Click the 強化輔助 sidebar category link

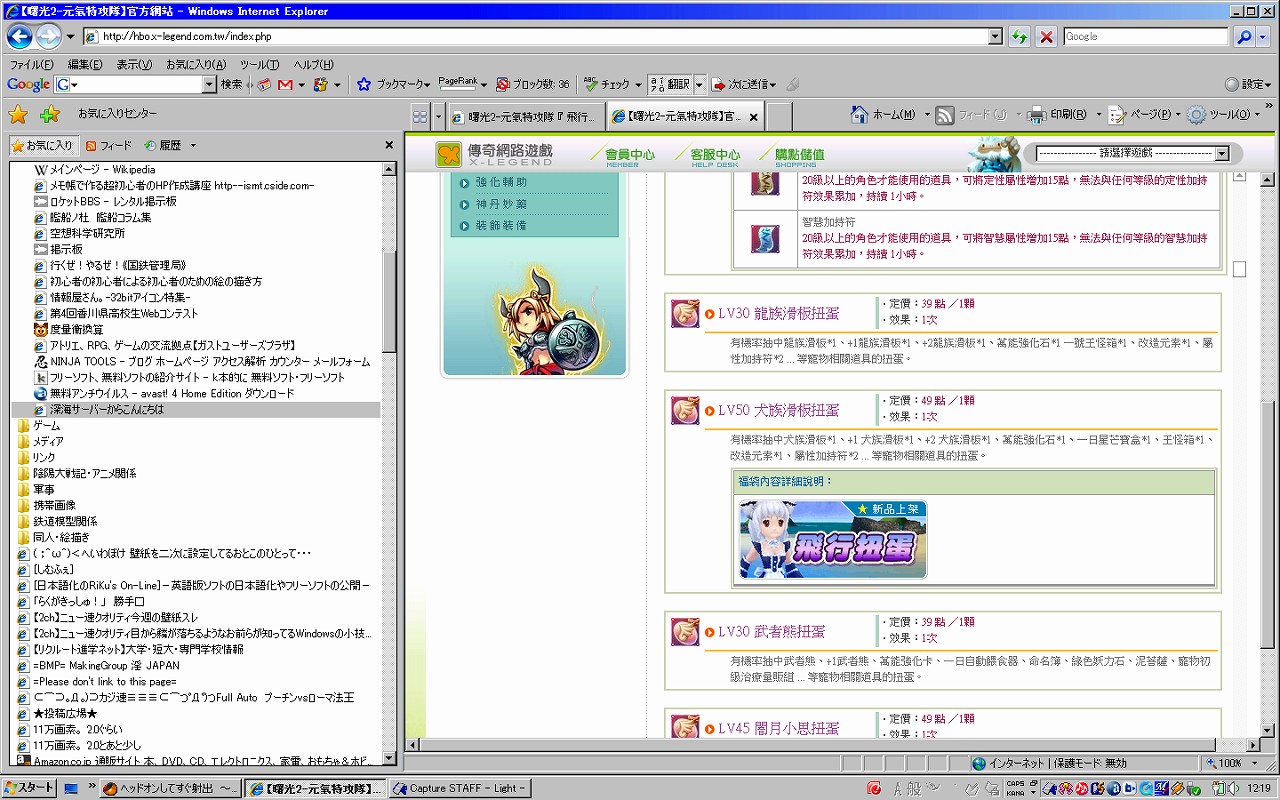501,182
